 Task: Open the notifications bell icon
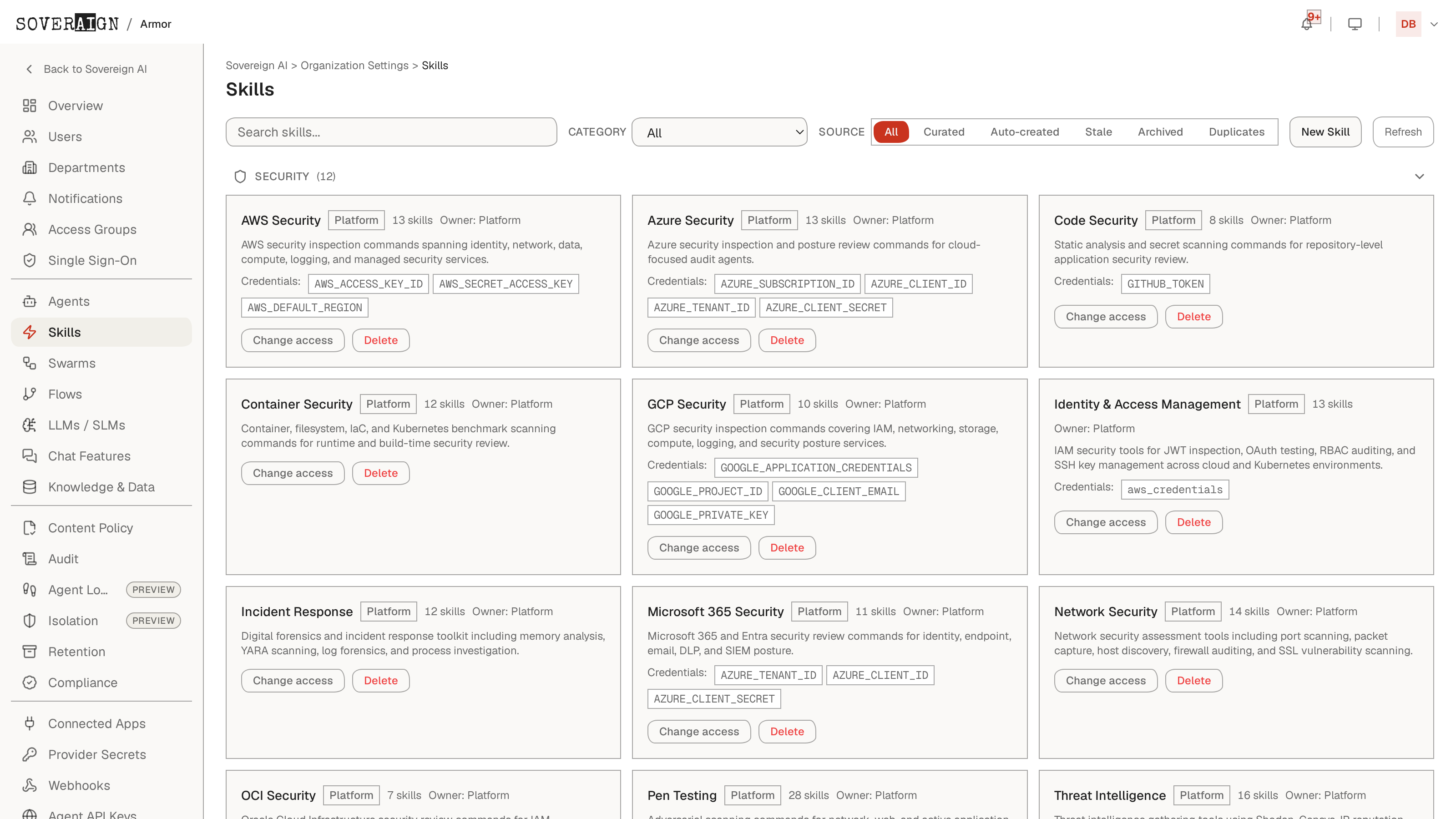coord(1306,24)
